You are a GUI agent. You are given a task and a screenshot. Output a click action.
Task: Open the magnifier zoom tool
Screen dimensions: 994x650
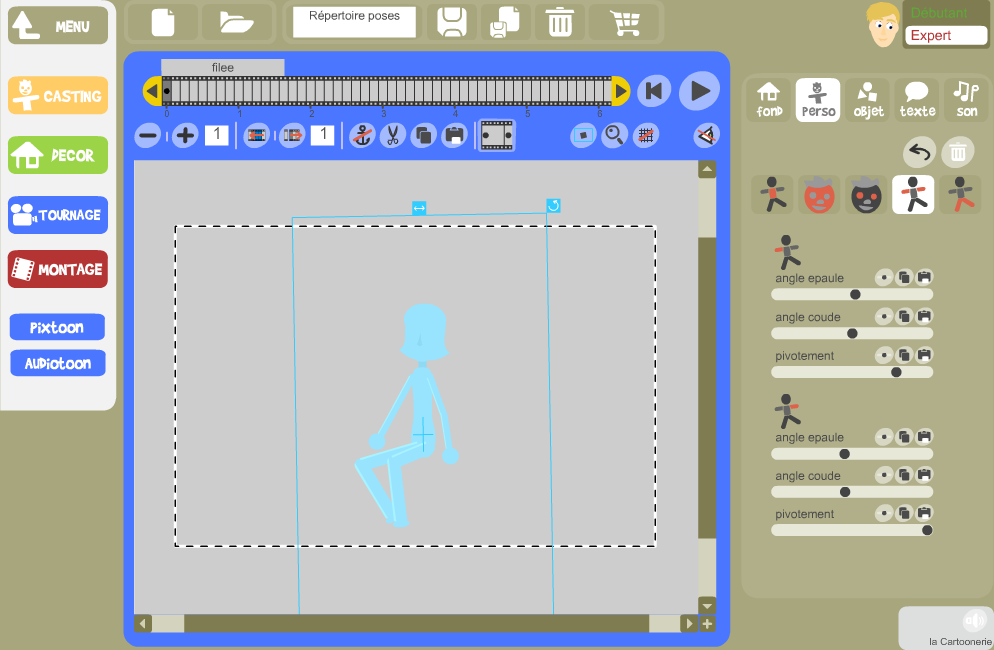click(614, 135)
